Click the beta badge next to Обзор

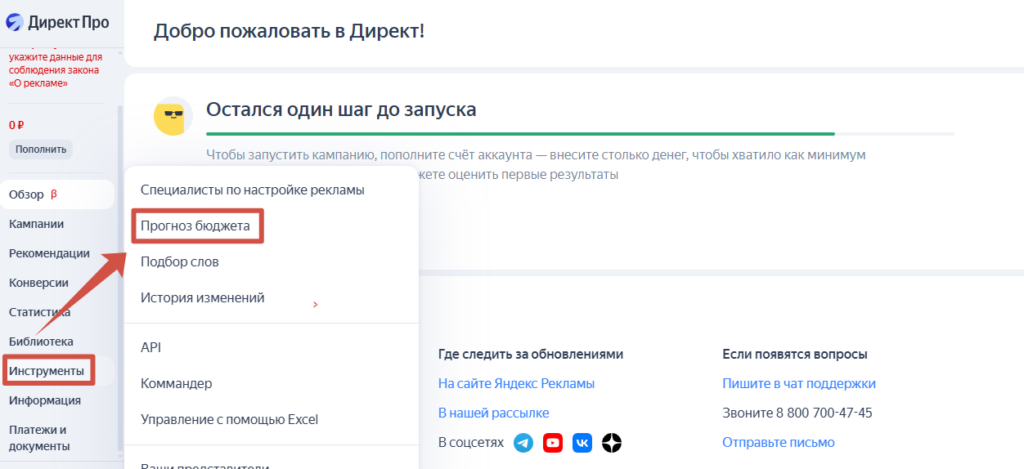point(54,195)
